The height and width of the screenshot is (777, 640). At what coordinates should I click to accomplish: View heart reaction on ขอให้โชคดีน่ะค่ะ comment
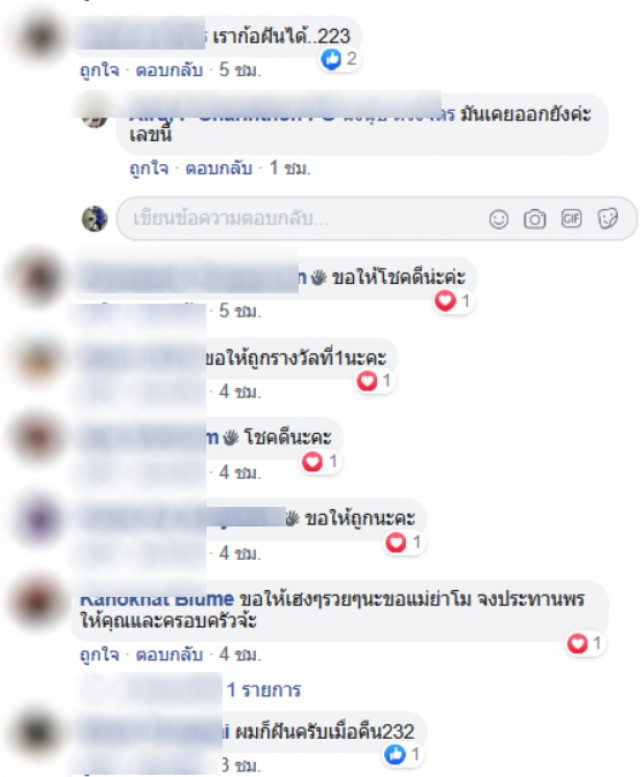coord(452,301)
